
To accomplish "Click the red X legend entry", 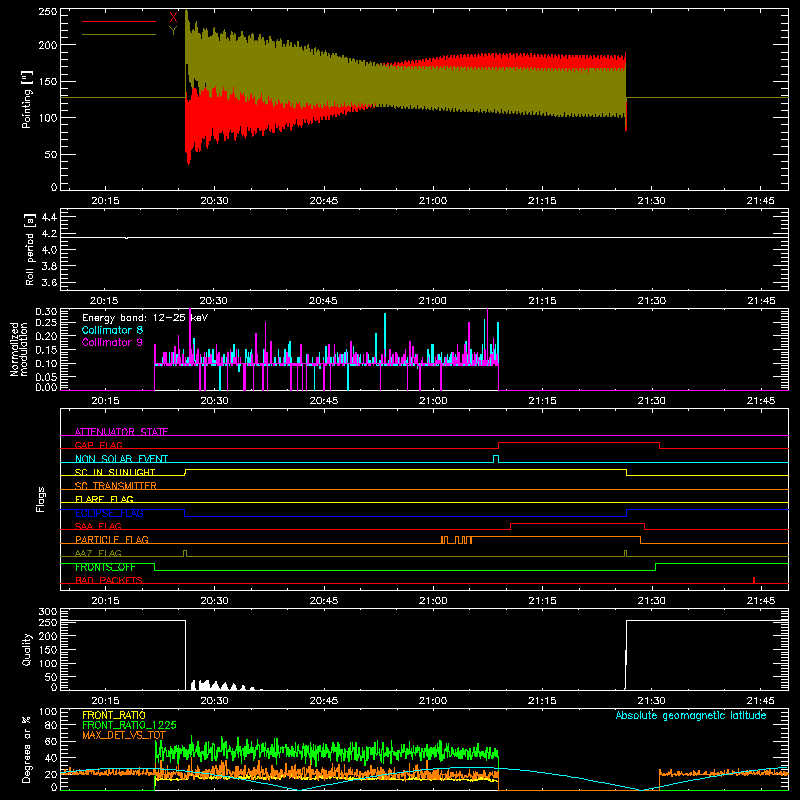I will [173, 18].
